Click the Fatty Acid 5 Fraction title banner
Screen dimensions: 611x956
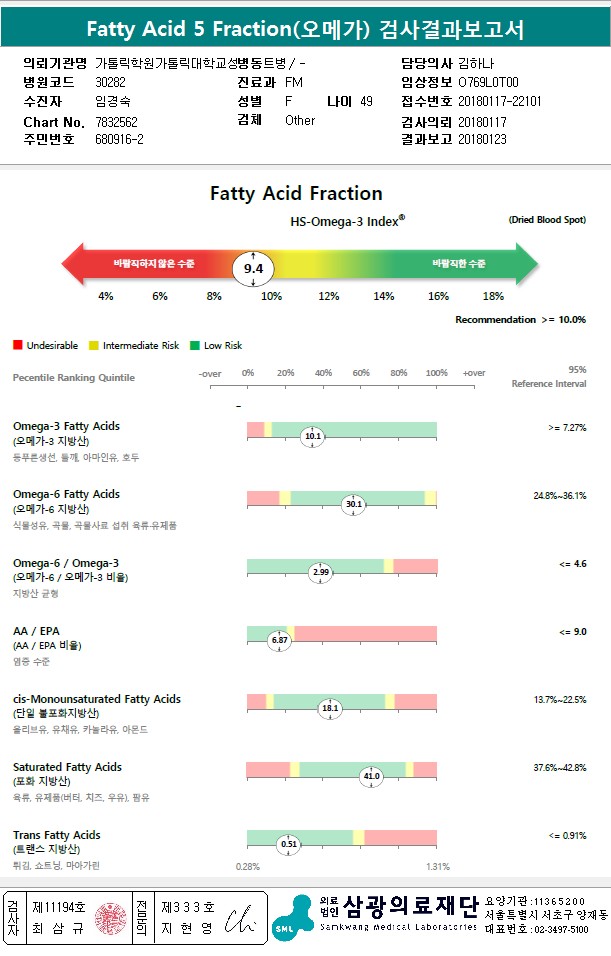(x=305, y=29)
